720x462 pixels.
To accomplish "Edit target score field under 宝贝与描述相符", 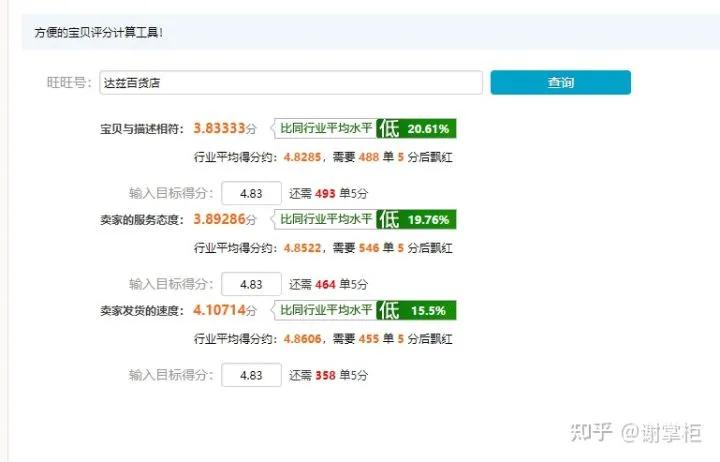I will 251,193.
